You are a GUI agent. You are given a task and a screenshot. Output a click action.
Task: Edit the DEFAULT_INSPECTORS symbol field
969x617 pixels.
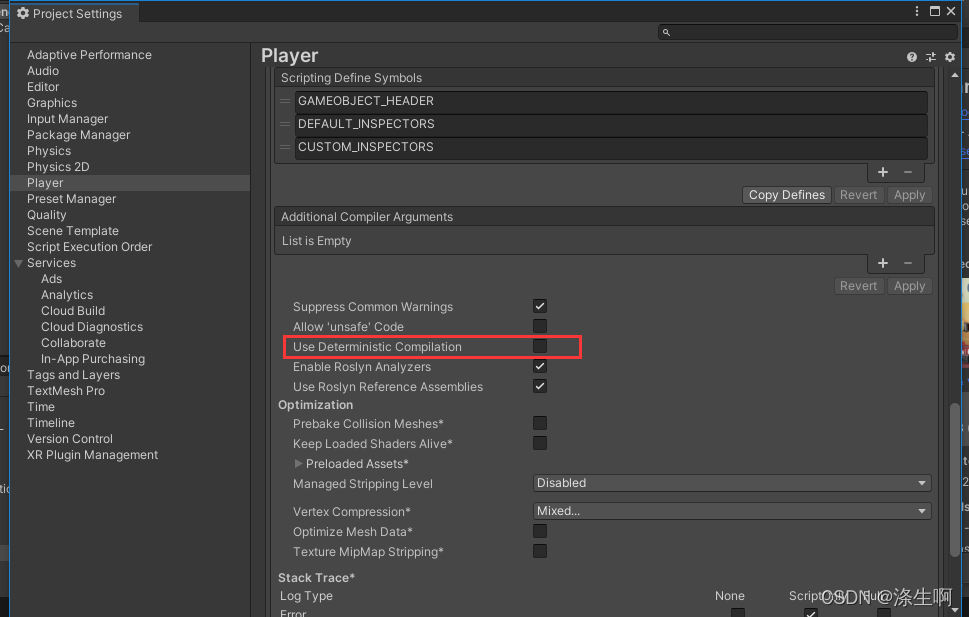point(611,124)
